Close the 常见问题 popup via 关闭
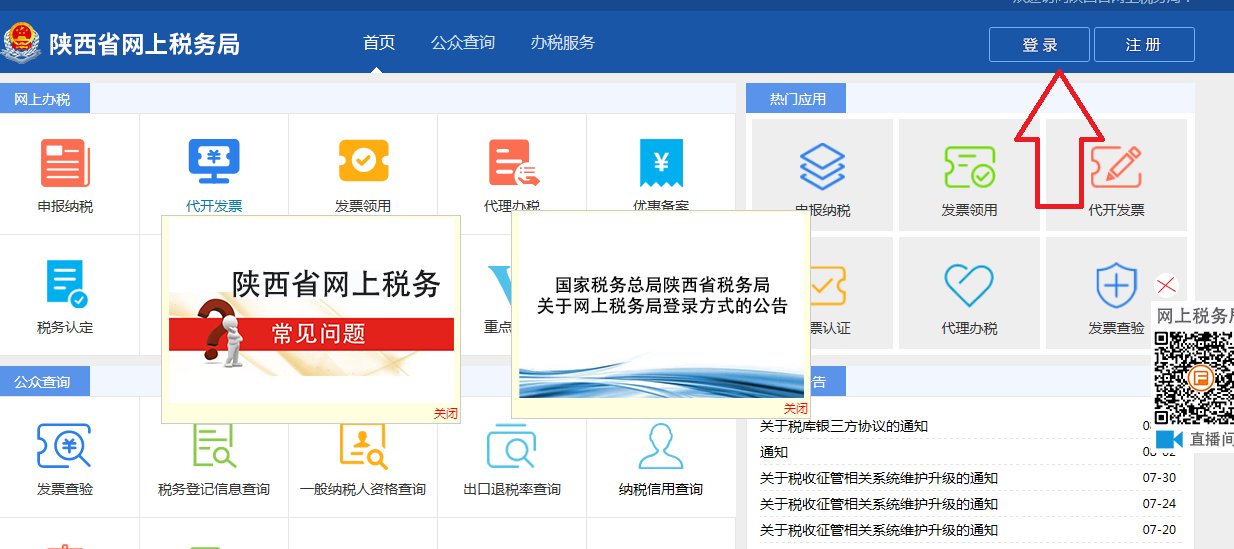This screenshot has width=1234, height=549. coord(446,412)
